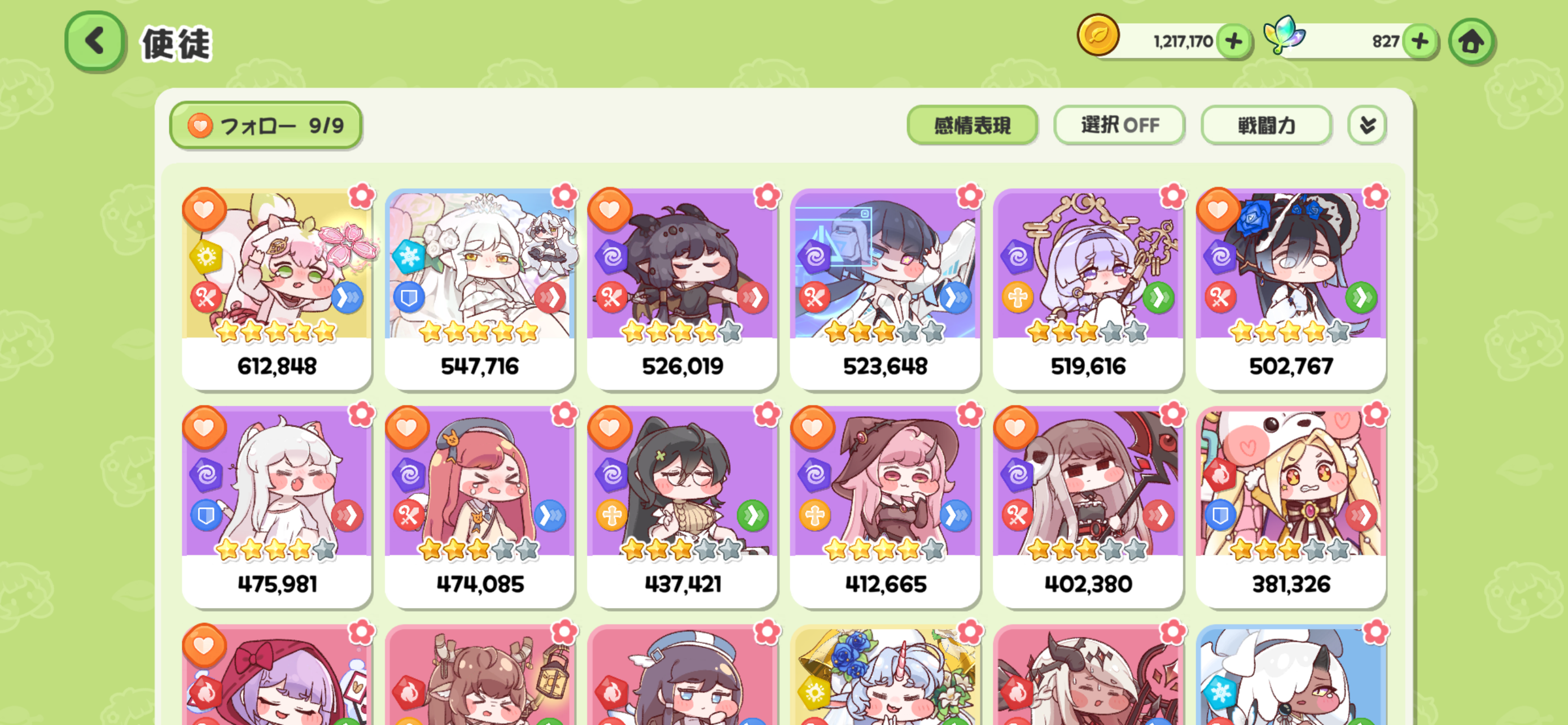Toggle the heart follow on 612,848 apostle

(204, 209)
